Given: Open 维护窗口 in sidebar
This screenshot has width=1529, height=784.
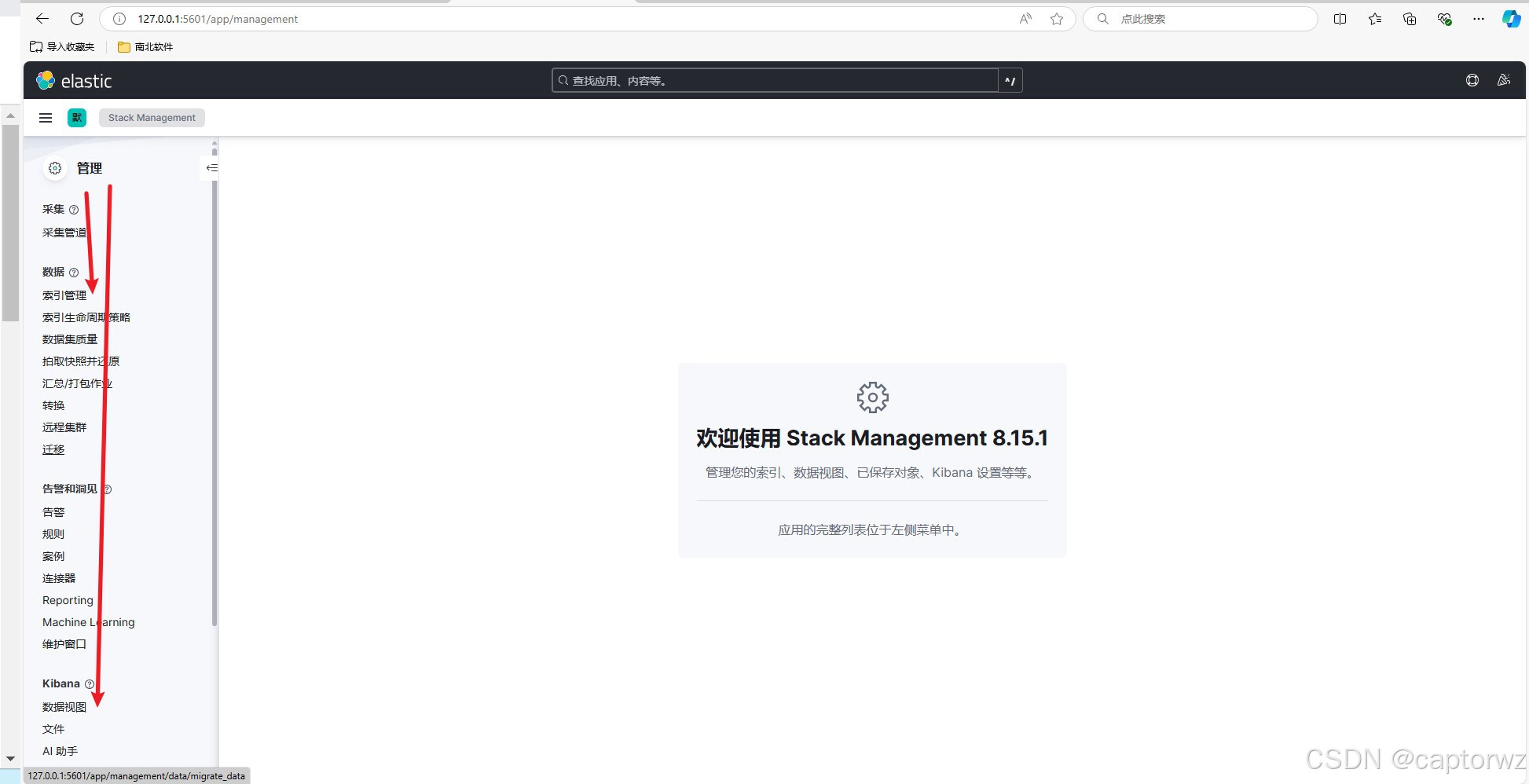Looking at the screenshot, I should (64, 644).
